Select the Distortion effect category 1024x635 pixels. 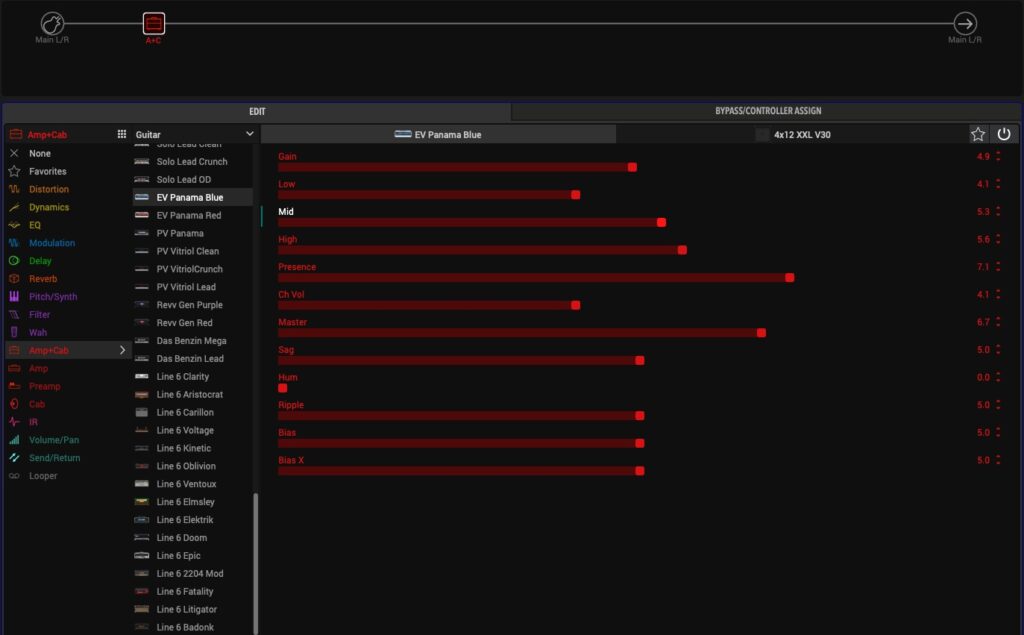coord(49,189)
